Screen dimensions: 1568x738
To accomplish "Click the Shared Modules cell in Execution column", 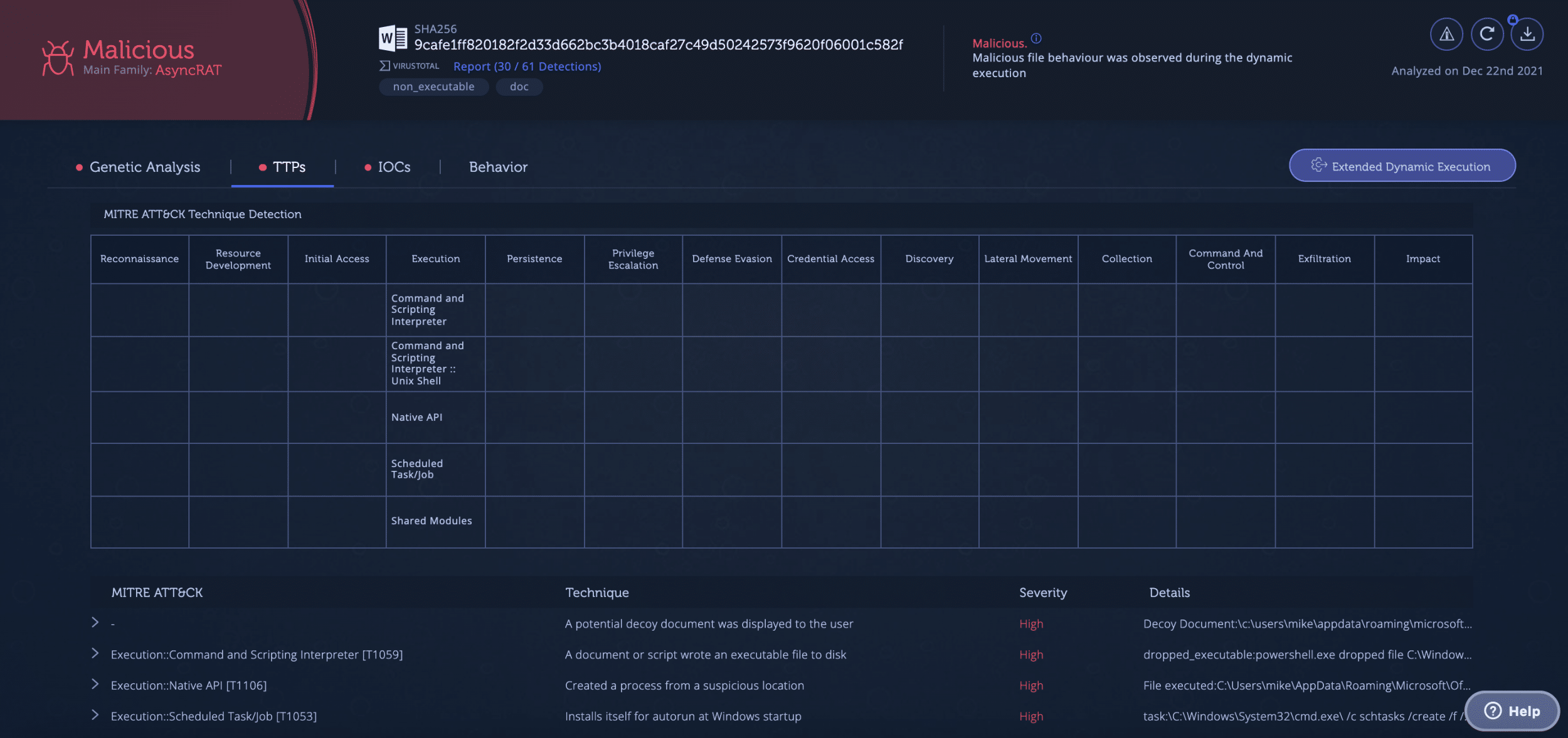I will point(435,522).
